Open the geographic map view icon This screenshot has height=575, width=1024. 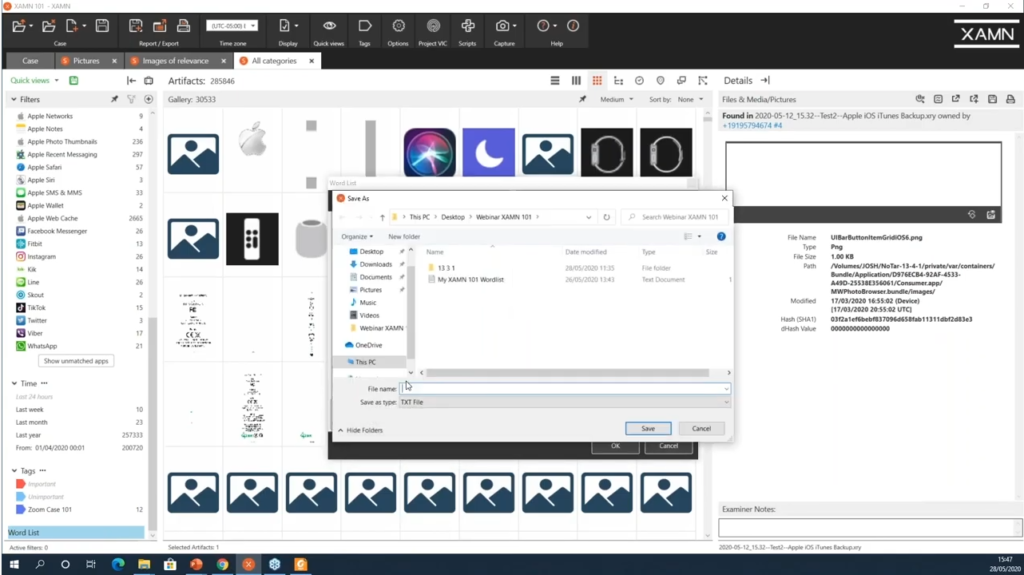tap(660, 80)
